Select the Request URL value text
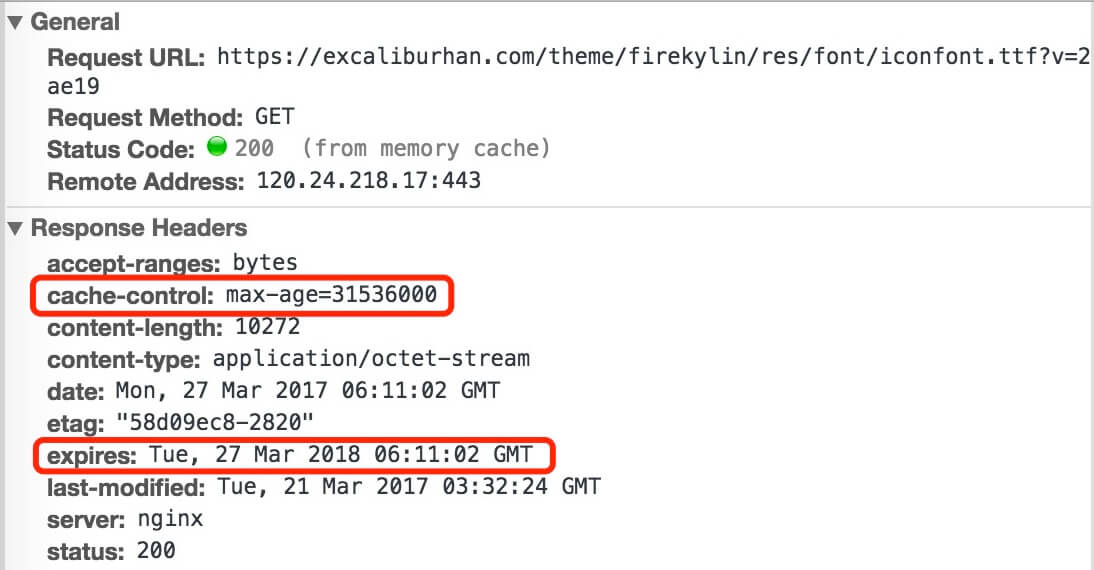The height and width of the screenshot is (570, 1094). point(569,71)
